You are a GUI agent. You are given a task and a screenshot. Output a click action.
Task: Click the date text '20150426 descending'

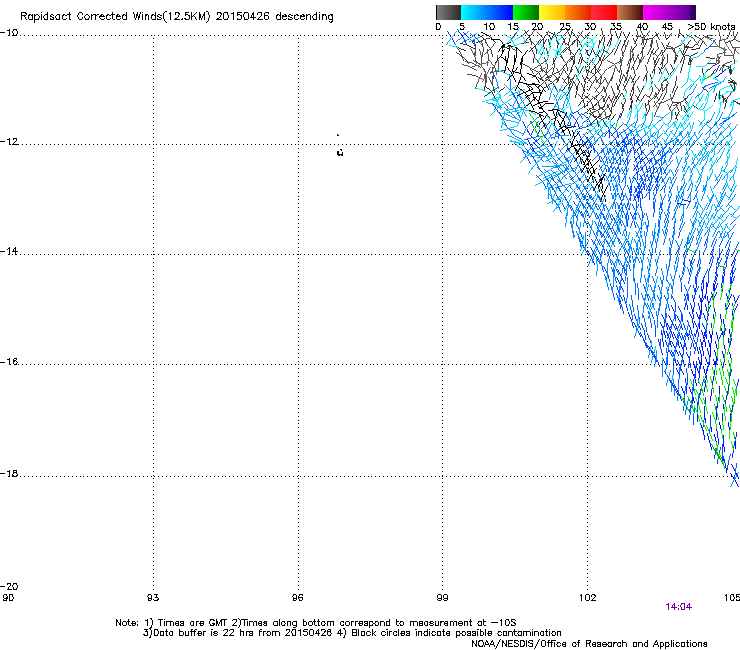coord(274,17)
